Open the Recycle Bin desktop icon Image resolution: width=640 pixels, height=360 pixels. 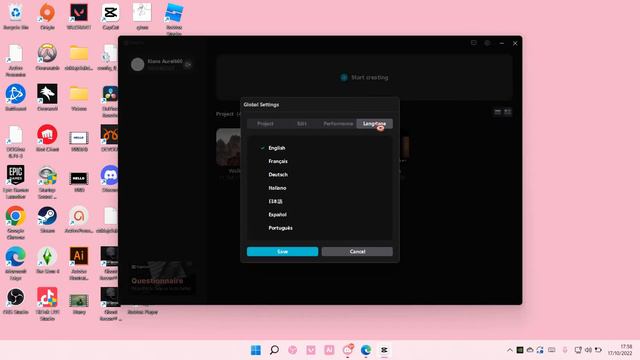(16, 16)
